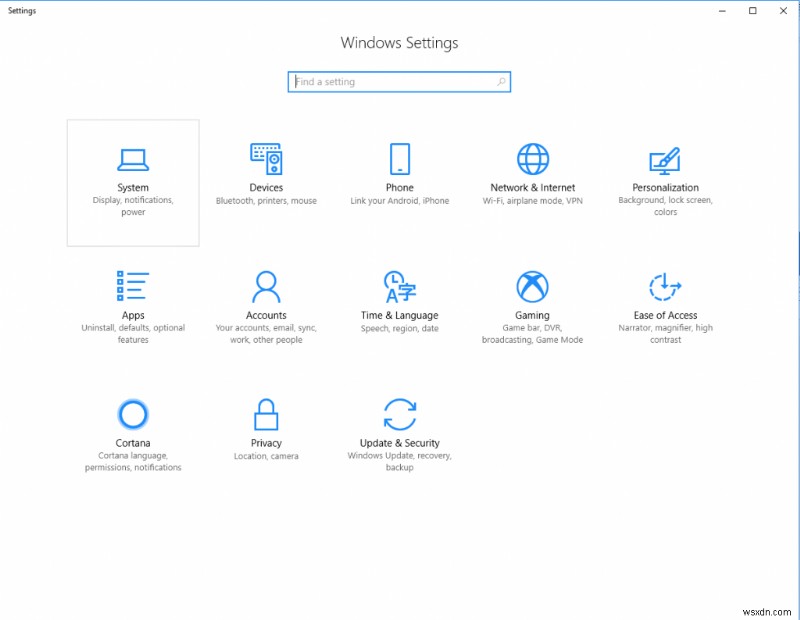
Task: Open Ease of Access settings
Action: [x=665, y=305]
